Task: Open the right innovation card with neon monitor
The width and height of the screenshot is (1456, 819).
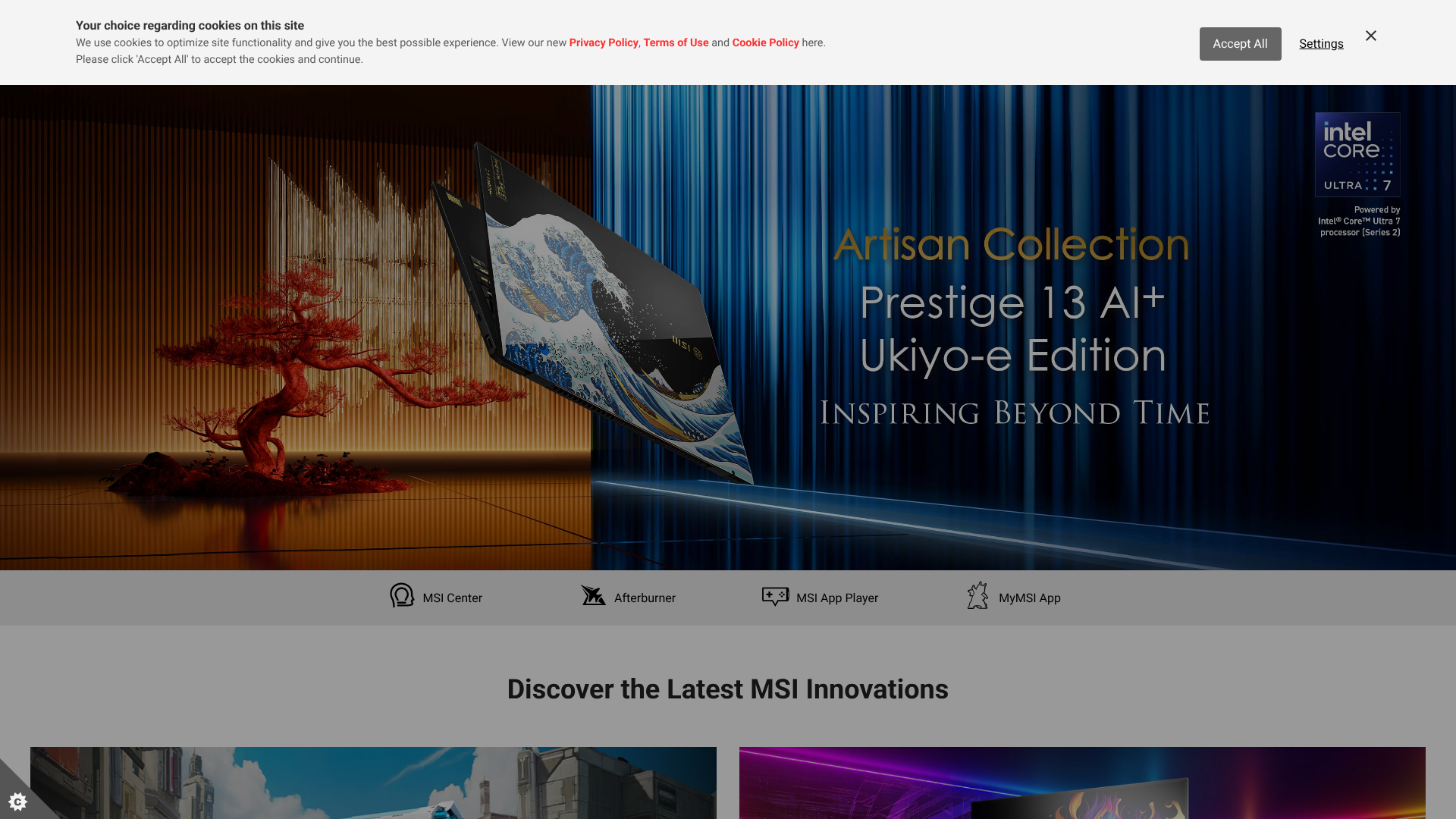Action: tap(1082, 783)
